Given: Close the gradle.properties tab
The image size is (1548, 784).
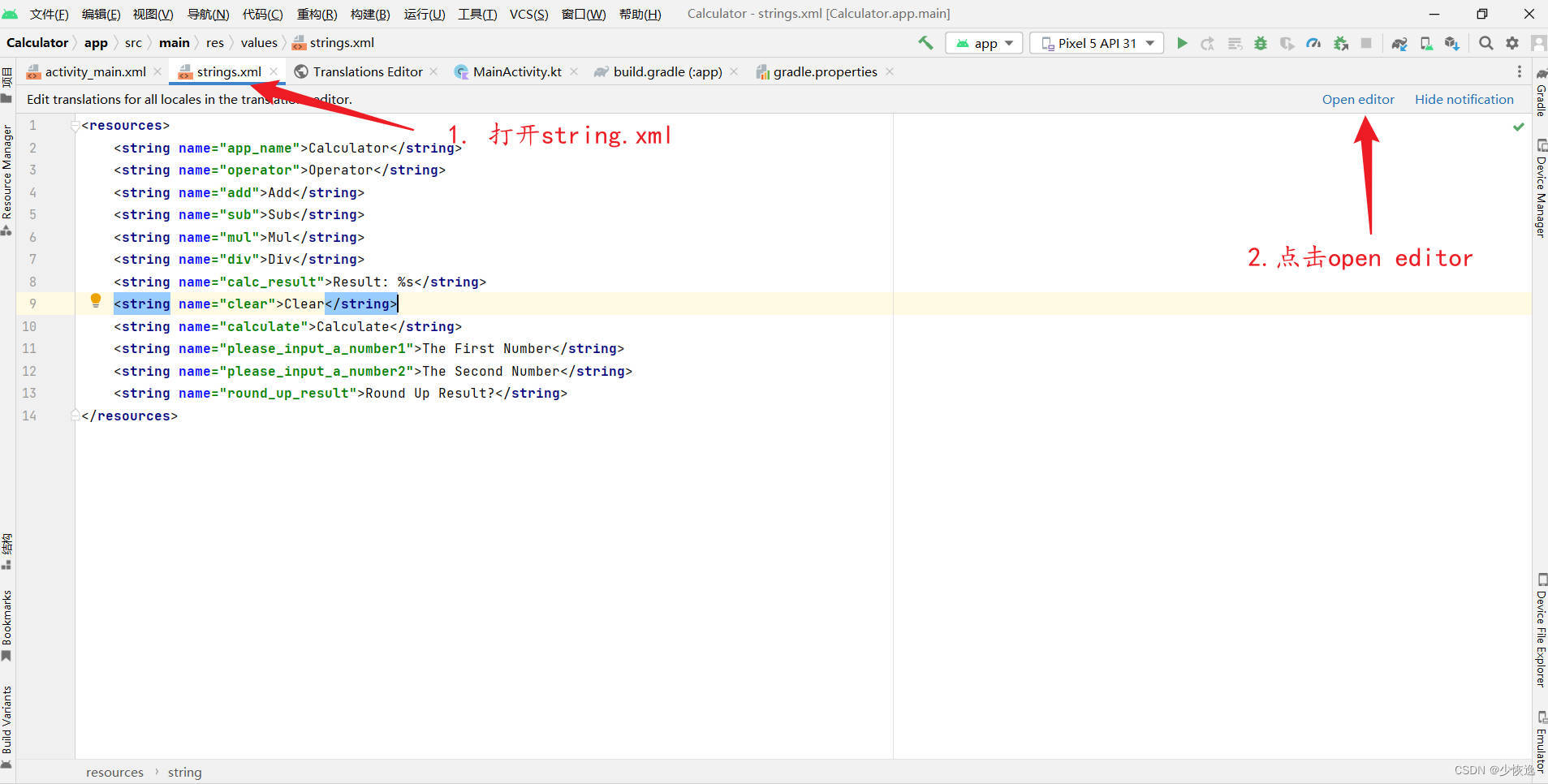Looking at the screenshot, I should (890, 71).
